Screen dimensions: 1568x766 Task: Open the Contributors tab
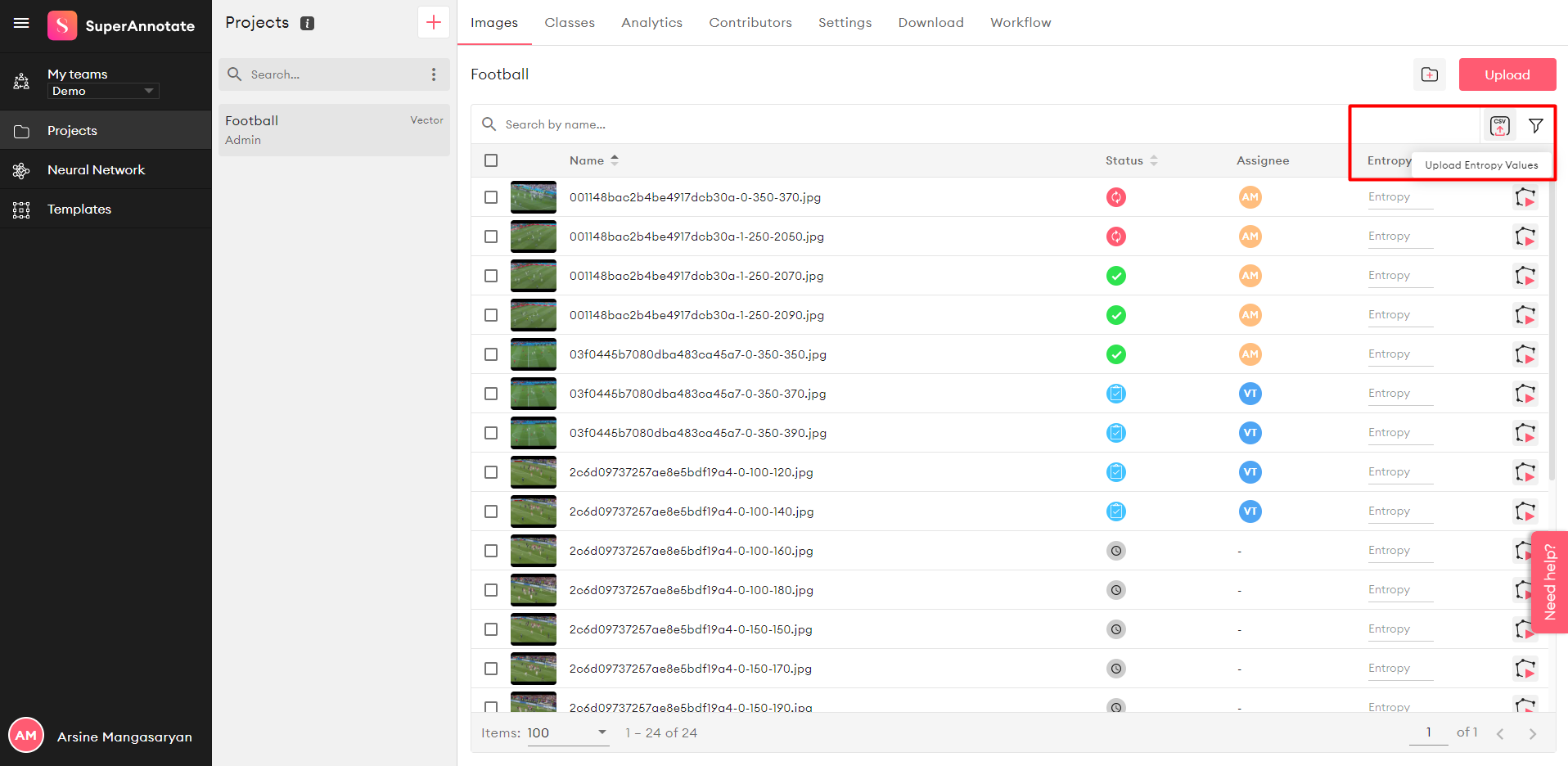(750, 23)
